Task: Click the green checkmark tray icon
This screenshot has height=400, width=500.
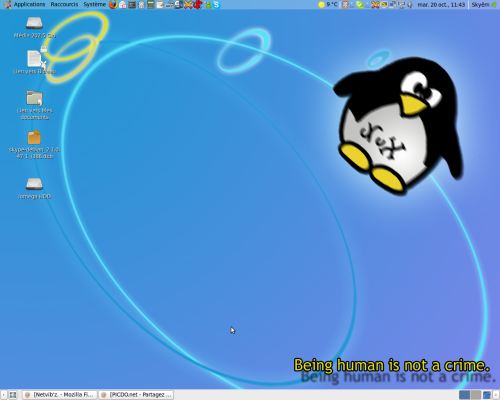Action: pyautogui.click(x=359, y=5)
